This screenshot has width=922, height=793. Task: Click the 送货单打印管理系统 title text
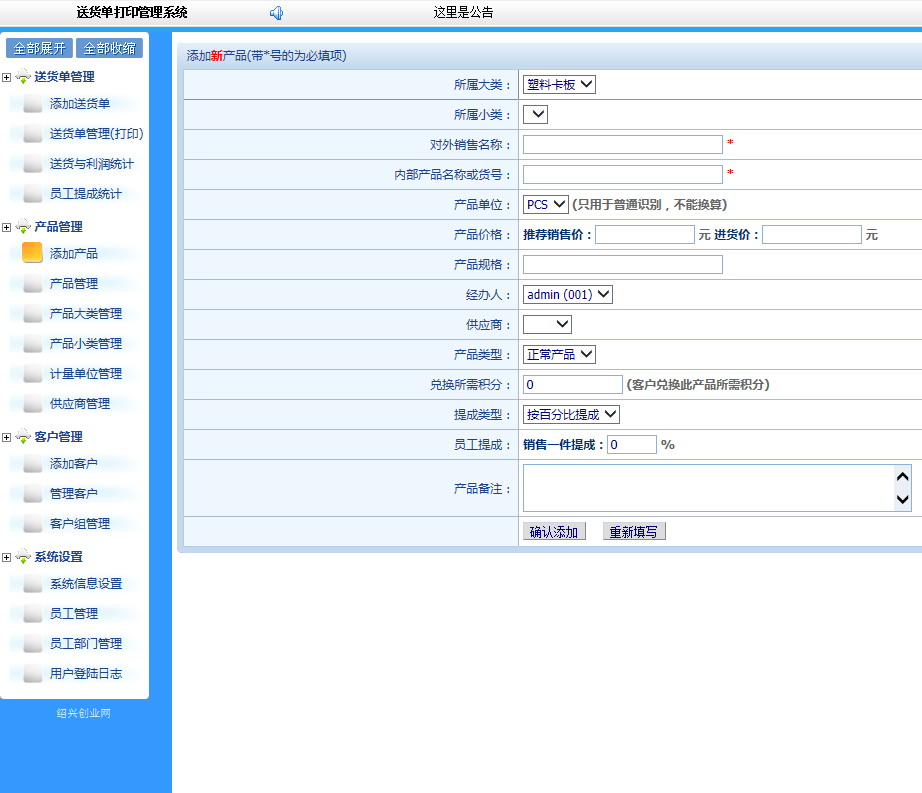point(132,12)
